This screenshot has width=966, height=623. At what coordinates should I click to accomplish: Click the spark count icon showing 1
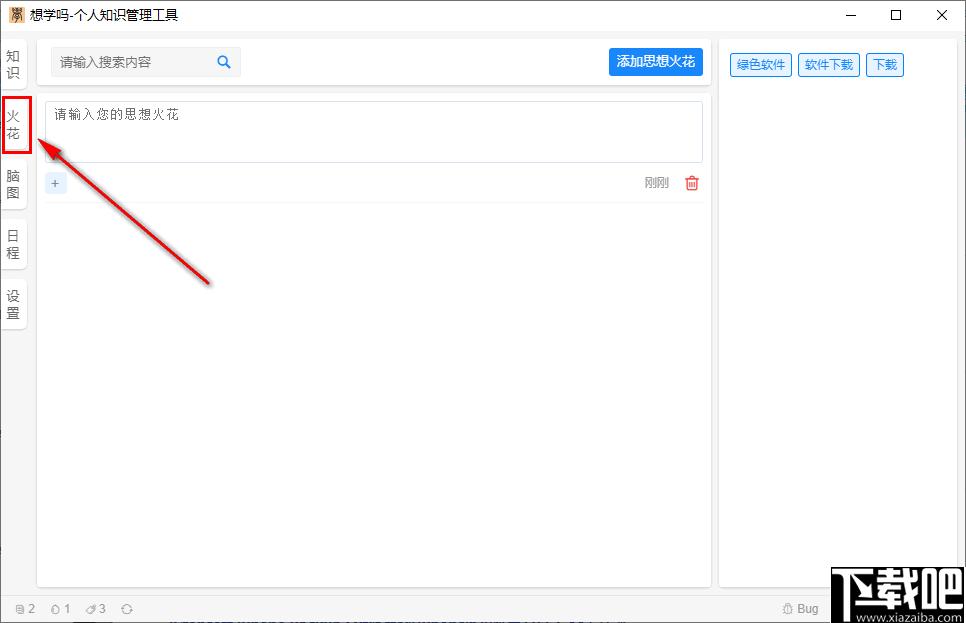pyautogui.click(x=55, y=609)
